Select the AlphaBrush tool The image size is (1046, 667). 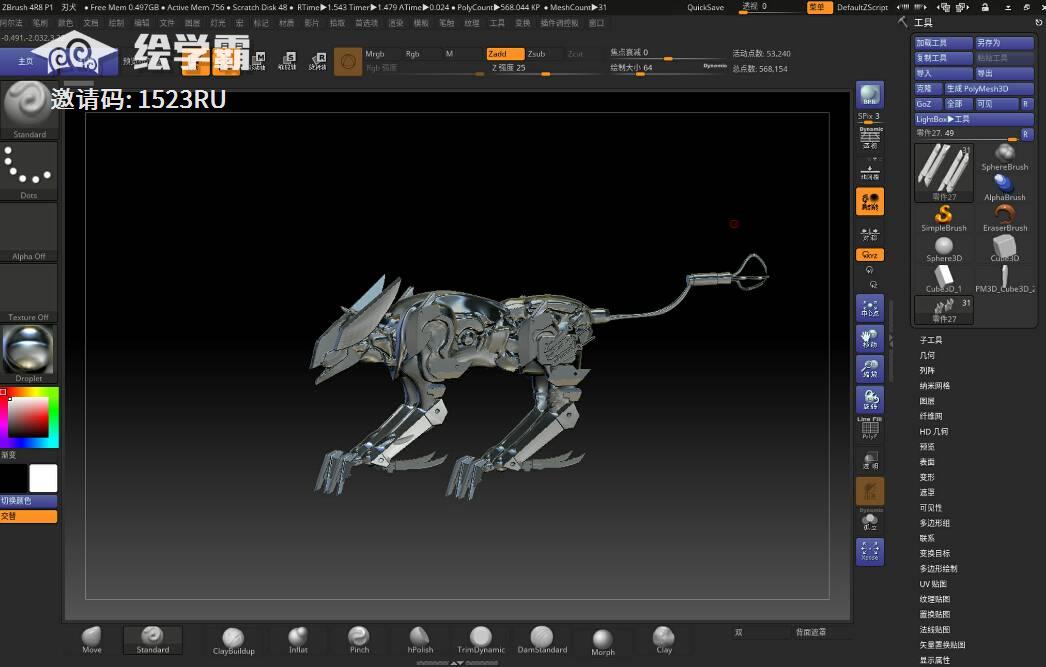[1004, 188]
